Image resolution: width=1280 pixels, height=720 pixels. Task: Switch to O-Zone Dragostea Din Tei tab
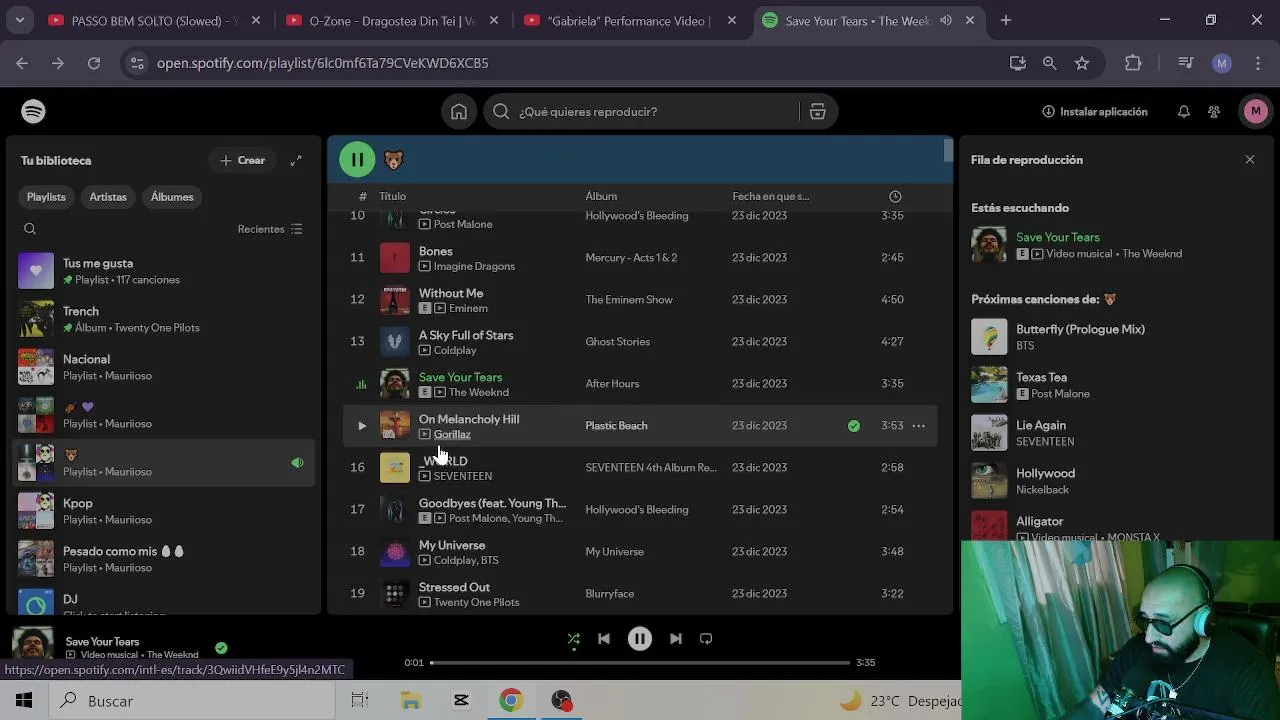point(392,20)
